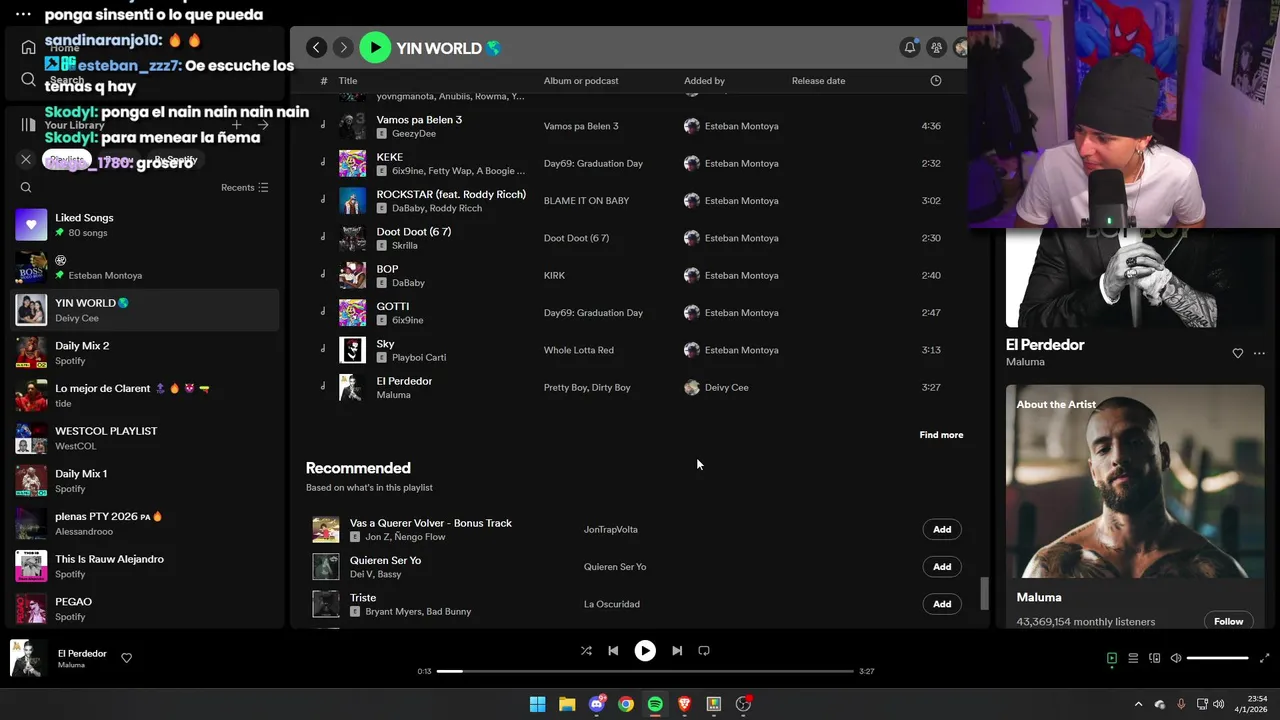Go forward with the right arrow button
The height and width of the screenshot is (720, 1280).
point(343,47)
